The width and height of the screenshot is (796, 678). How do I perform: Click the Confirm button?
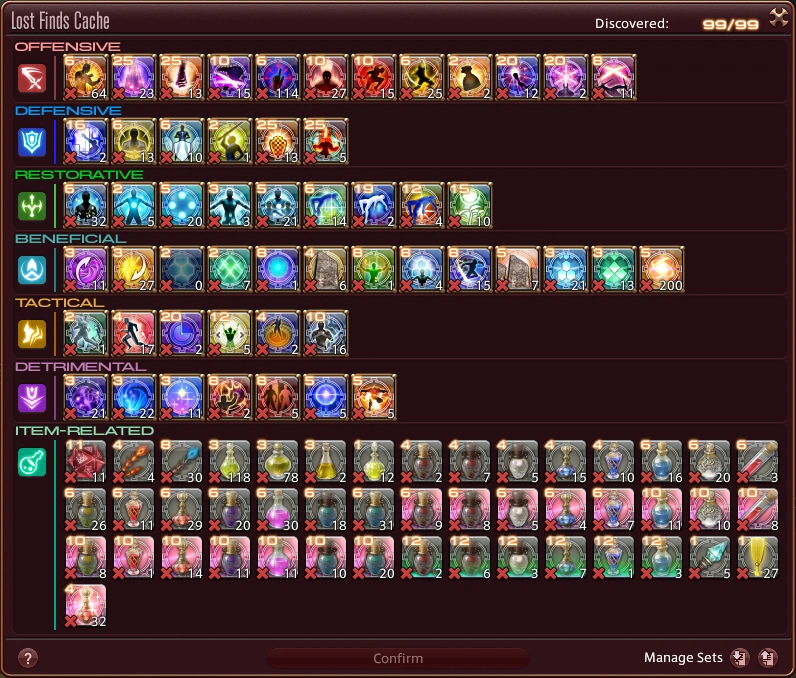398,658
